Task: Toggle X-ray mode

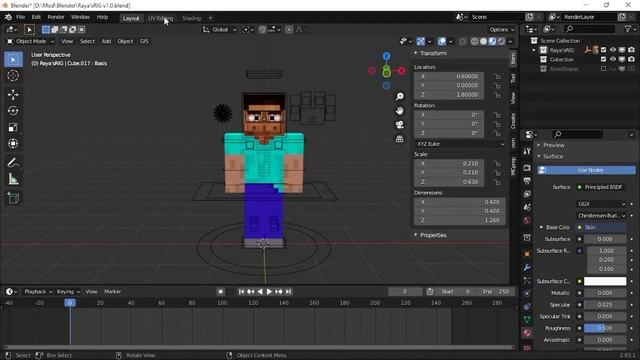Action: tap(462, 41)
